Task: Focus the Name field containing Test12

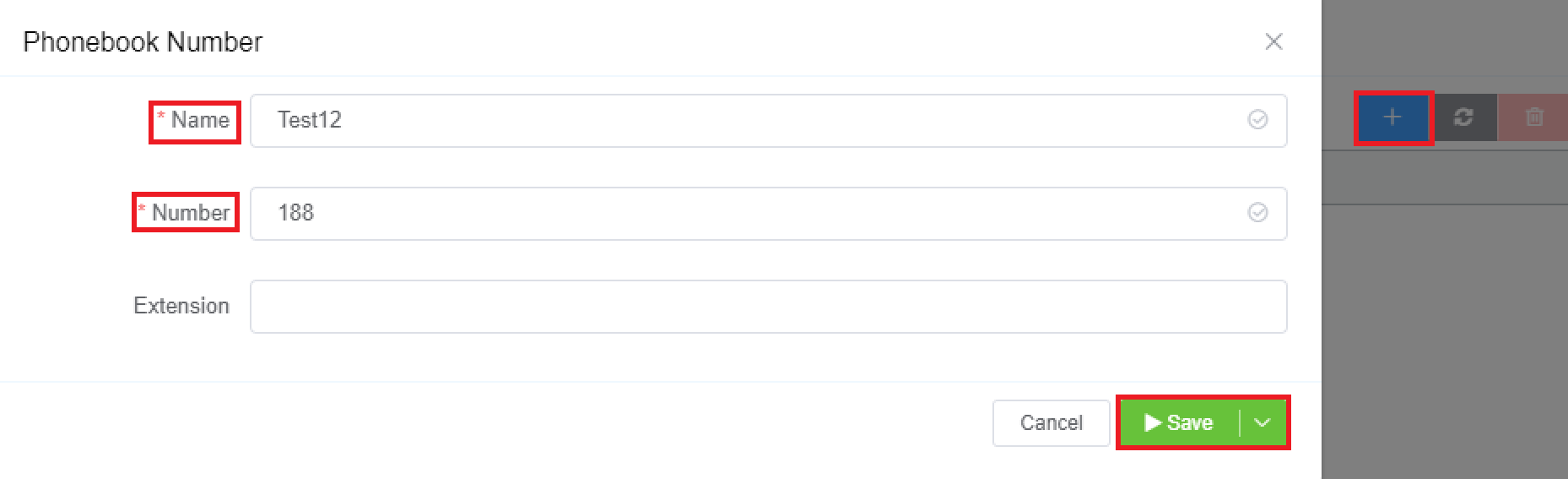Action: pos(743,120)
